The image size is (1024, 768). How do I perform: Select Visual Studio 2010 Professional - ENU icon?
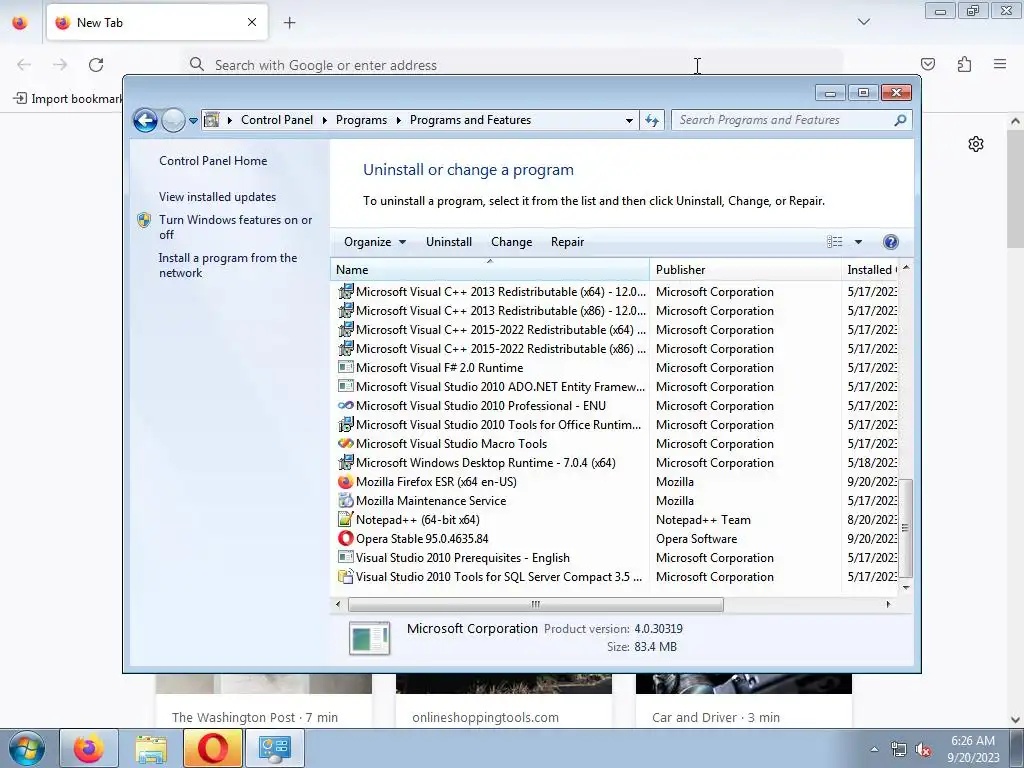[x=345, y=406]
